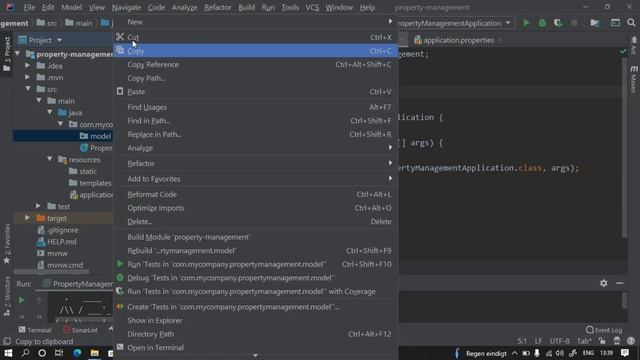Expand the .idea folder

[28, 65]
